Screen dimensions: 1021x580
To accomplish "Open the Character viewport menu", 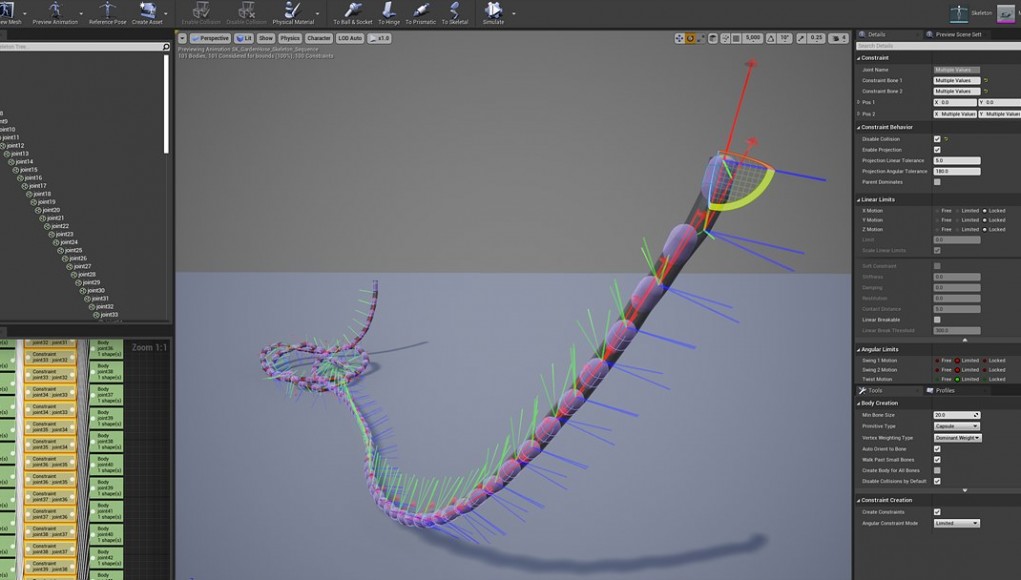I will pyautogui.click(x=318, y=38).
